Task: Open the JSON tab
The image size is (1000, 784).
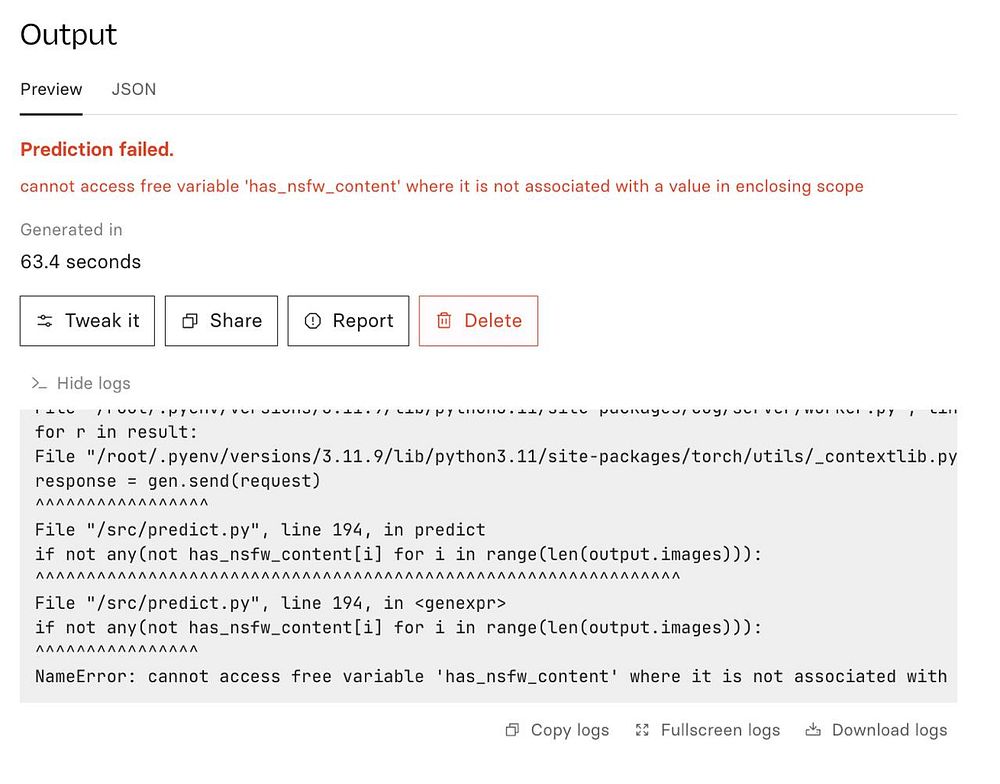Action: (x=133, y=89)
